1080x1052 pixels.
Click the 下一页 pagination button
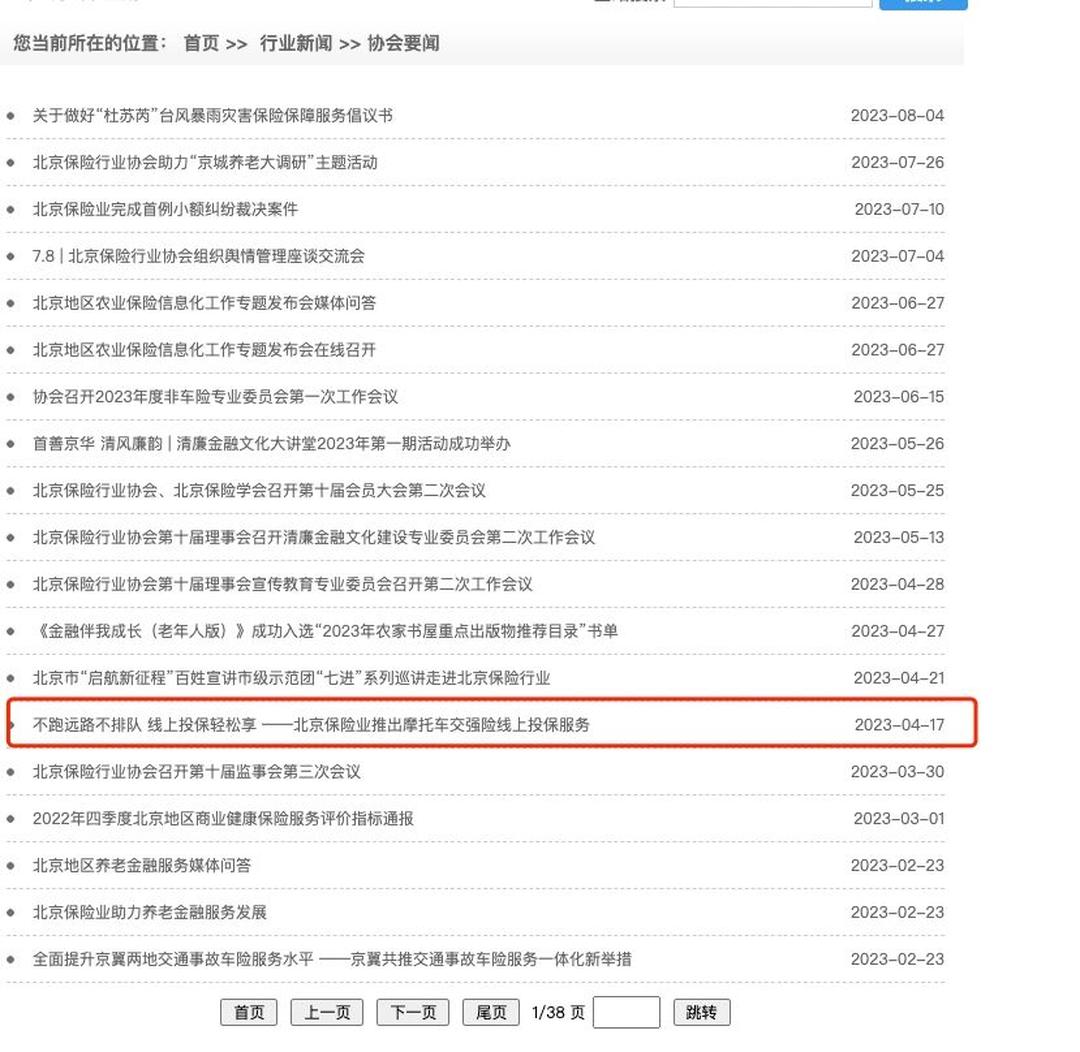click(412, 1012)
